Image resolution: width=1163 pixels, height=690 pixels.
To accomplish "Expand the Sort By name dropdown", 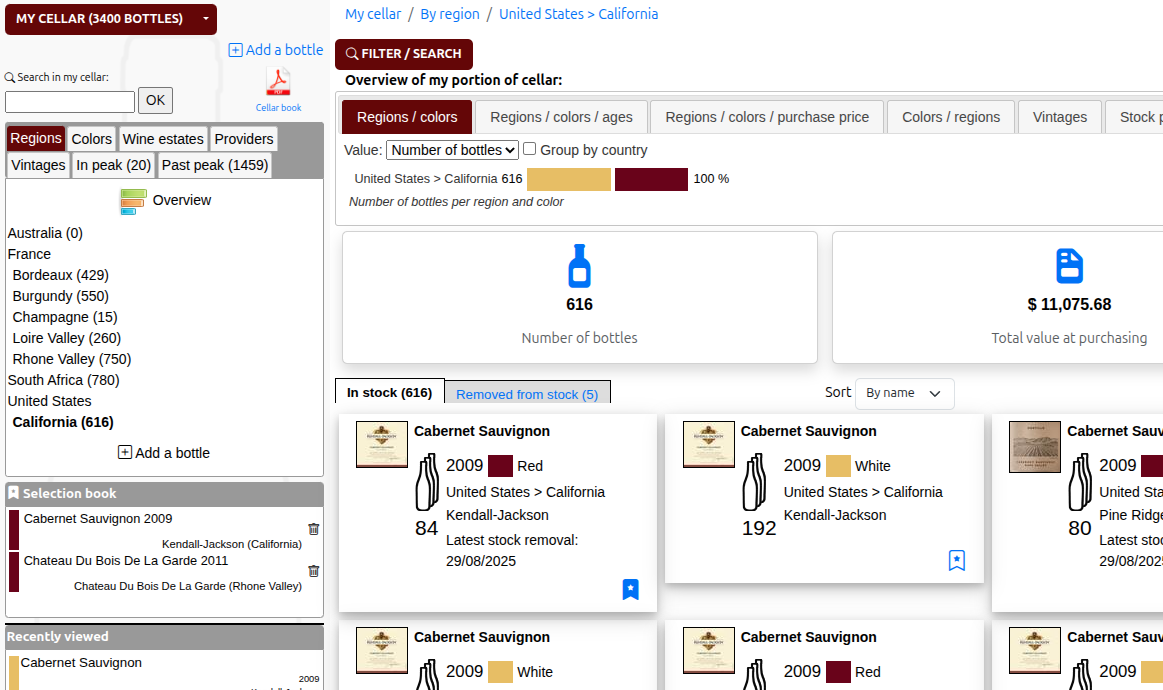I will (x=904, y=393).
